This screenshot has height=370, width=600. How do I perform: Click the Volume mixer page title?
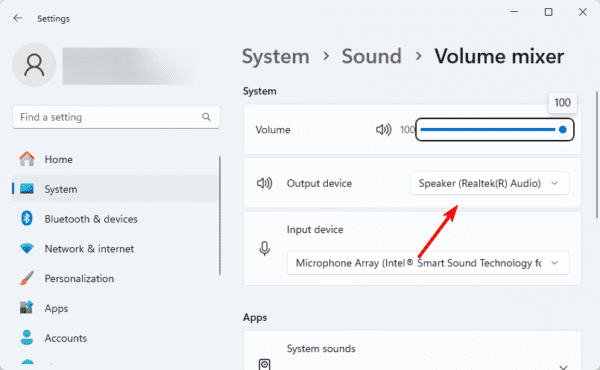pyautogui.click(x=499, y=56)
